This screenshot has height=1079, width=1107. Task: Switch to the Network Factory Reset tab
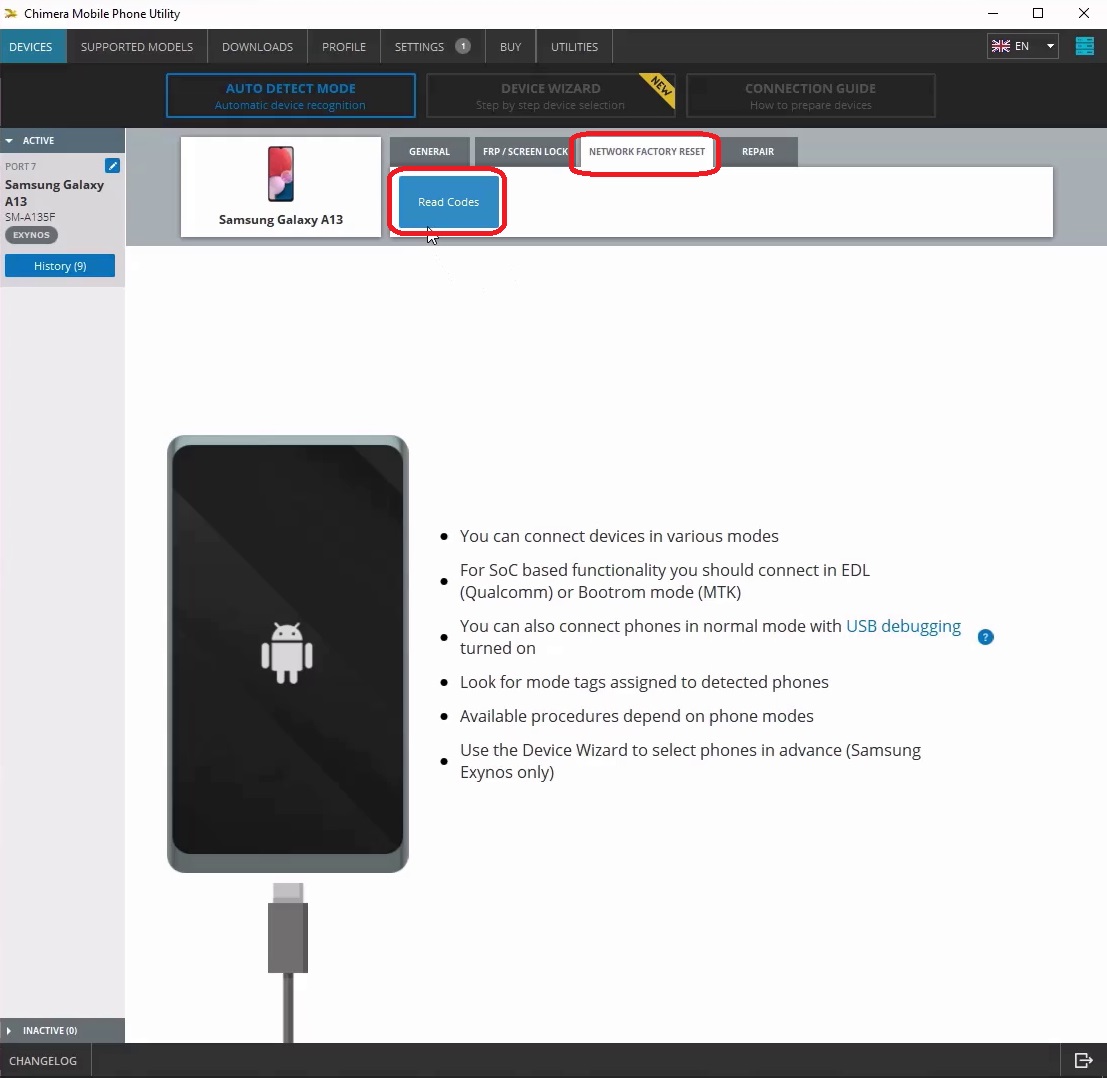click(x=646, y=152)
